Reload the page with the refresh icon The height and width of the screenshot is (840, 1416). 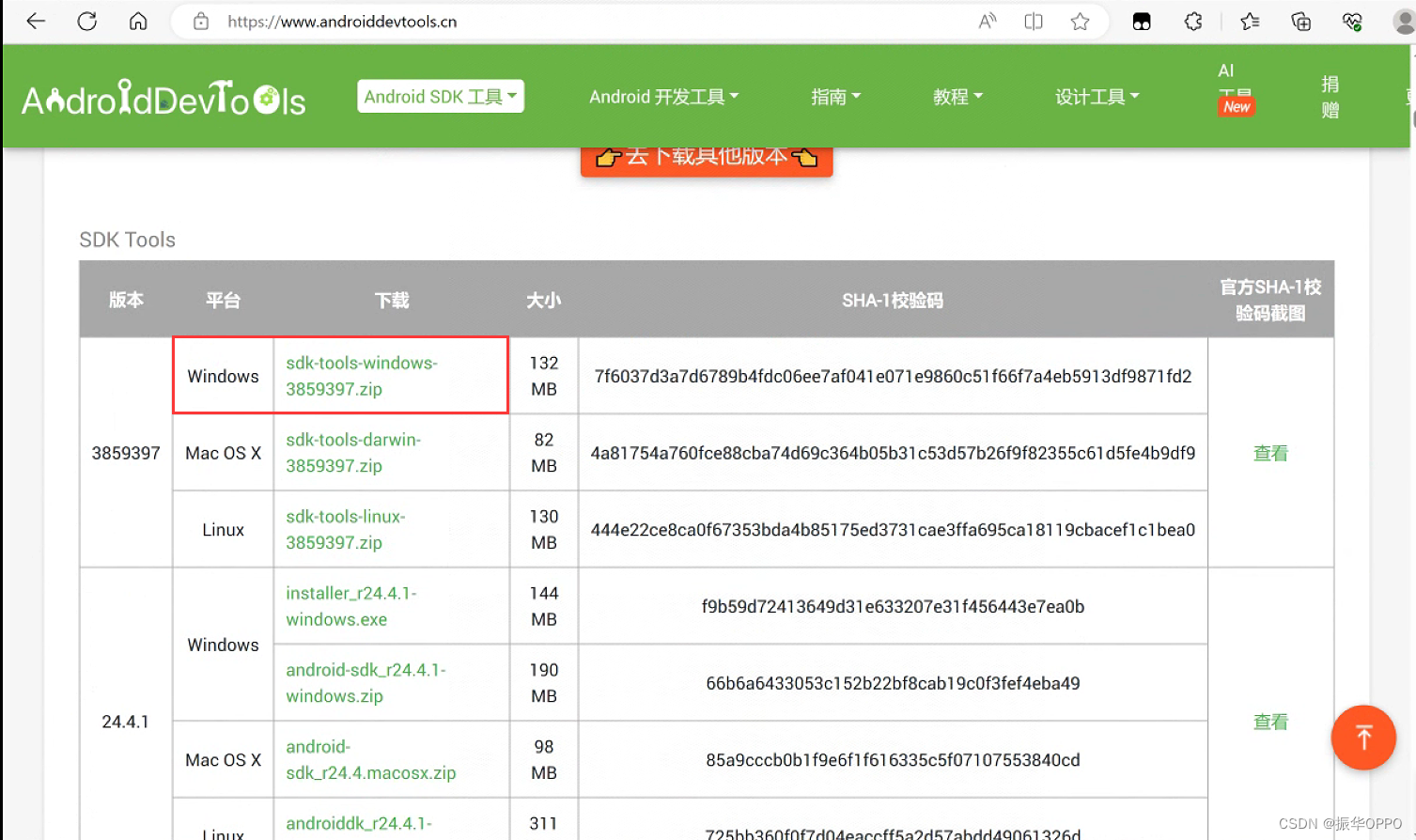tap(87, 21)
